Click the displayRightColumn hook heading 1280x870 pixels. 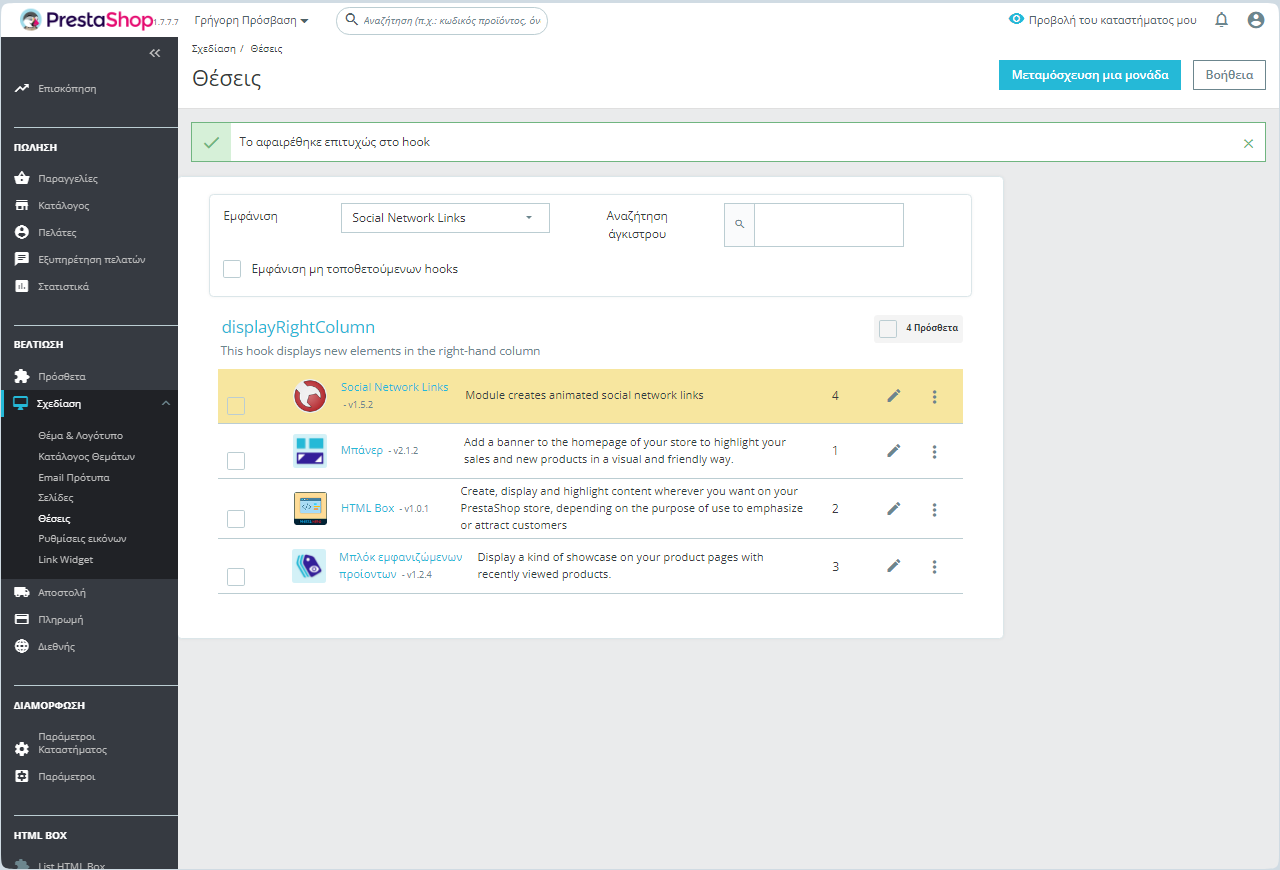coord(298,327)
